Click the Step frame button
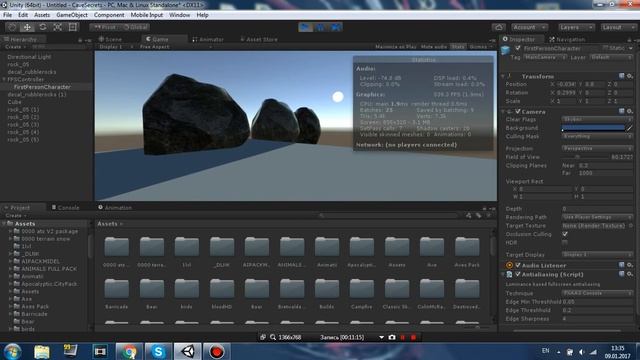 336,27
